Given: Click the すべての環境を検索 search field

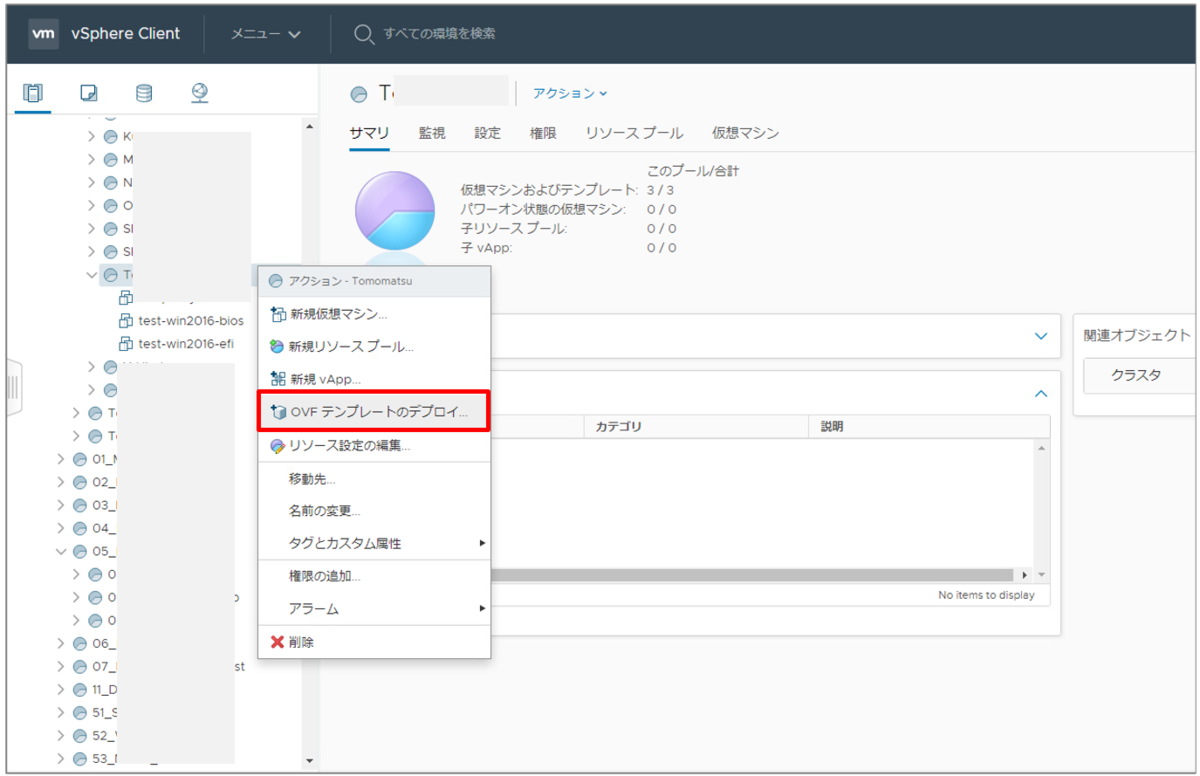Looking at the screenshot, I should 440,34.
